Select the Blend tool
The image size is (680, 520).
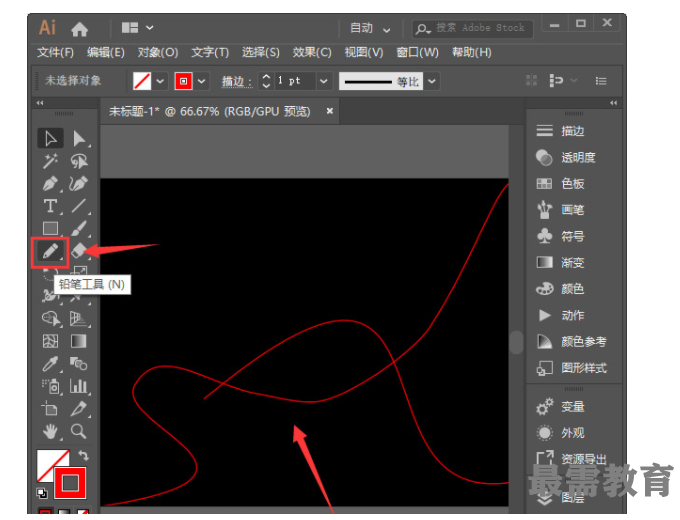click(x=79, y=364)
